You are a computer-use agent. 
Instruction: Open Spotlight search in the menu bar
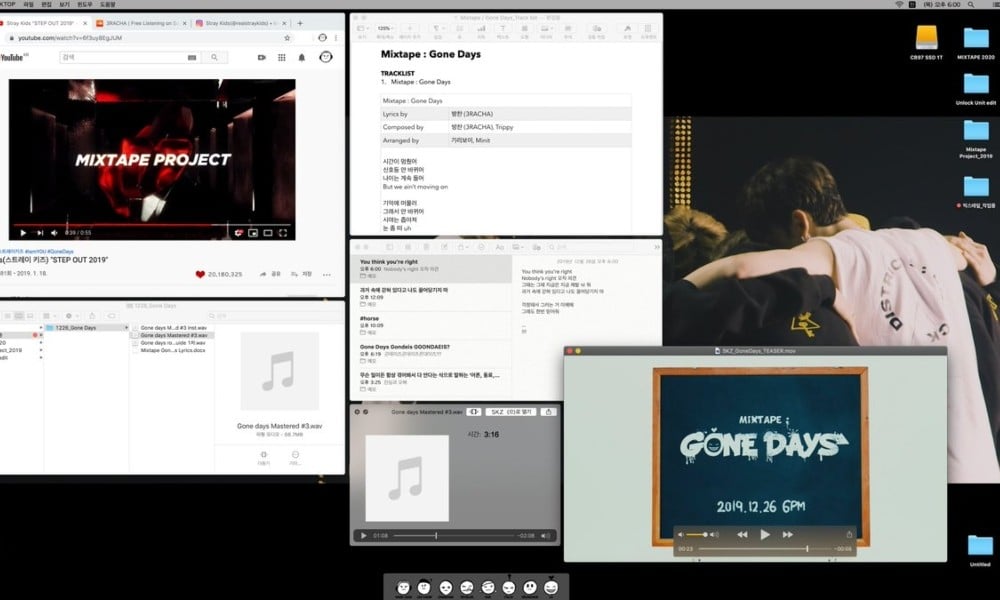971,4
